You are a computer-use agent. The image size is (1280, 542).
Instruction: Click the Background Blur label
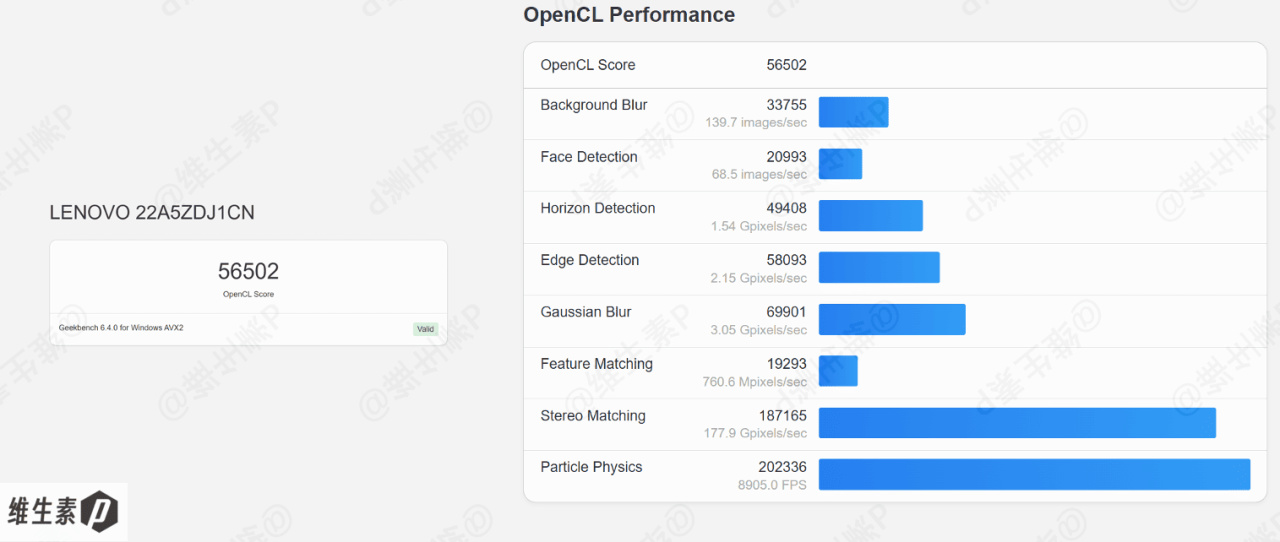pos(594,105)
